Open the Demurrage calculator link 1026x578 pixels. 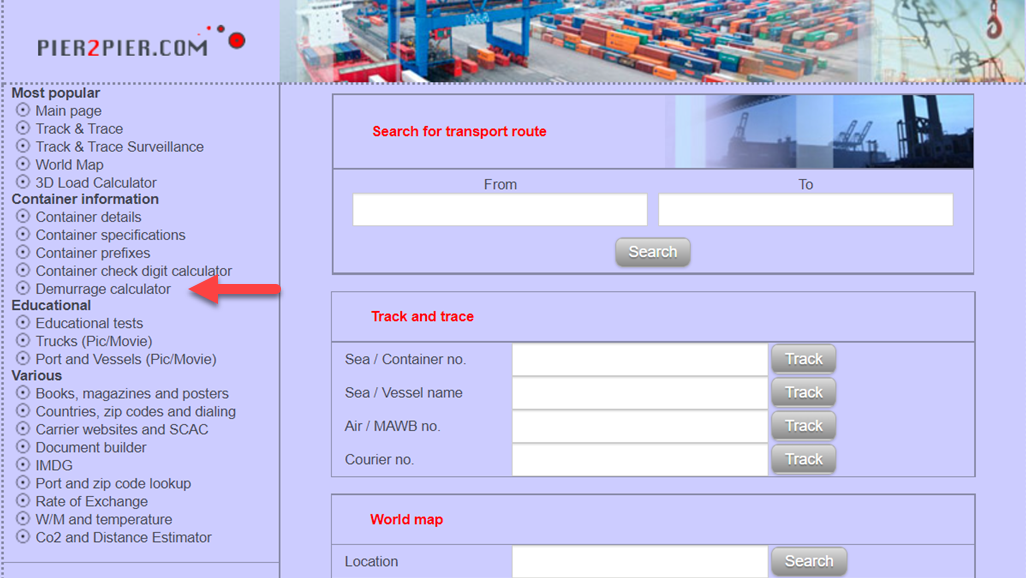coord(103,289)
